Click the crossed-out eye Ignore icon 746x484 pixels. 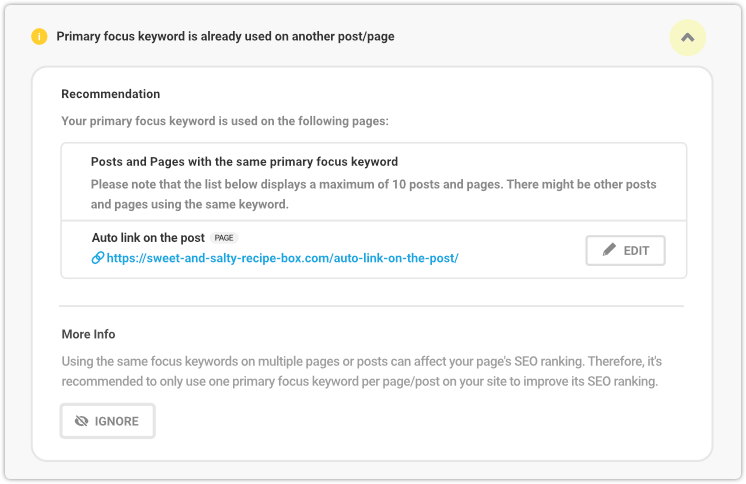point(82,421)
